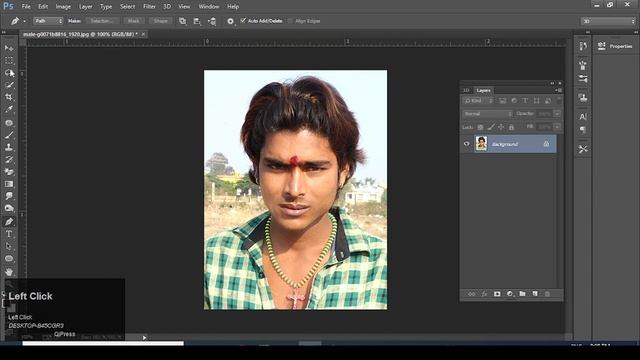Switch to the 3D panel tab
Image resolution: width=640 pixels, height=360 pixels.
466,90
